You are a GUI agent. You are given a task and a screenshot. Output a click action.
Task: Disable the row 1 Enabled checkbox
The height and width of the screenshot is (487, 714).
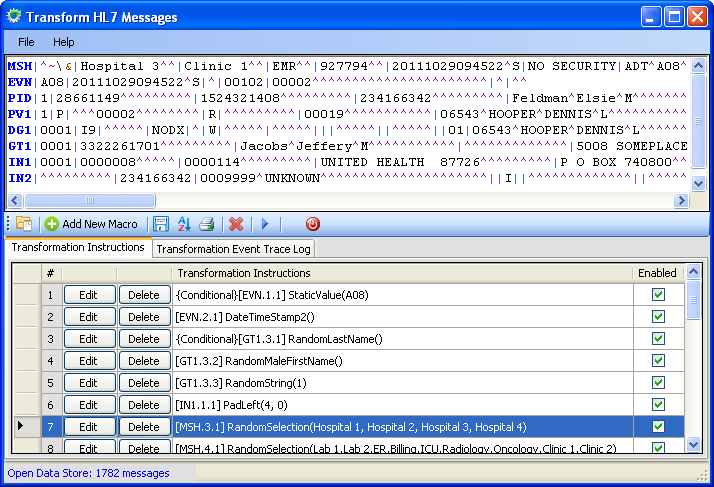[657, 295]
